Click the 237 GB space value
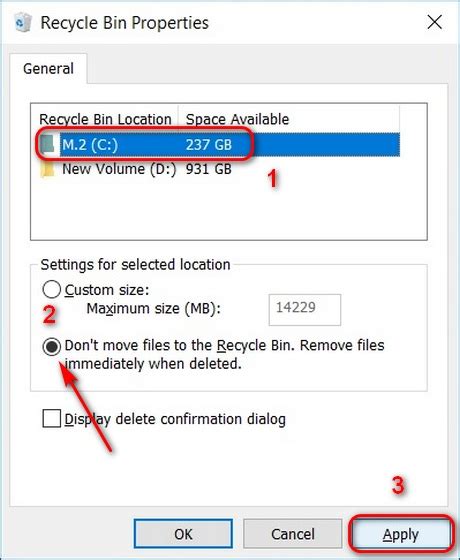The width and height of the screenshot is (460, 560). (x=209, y=145)
